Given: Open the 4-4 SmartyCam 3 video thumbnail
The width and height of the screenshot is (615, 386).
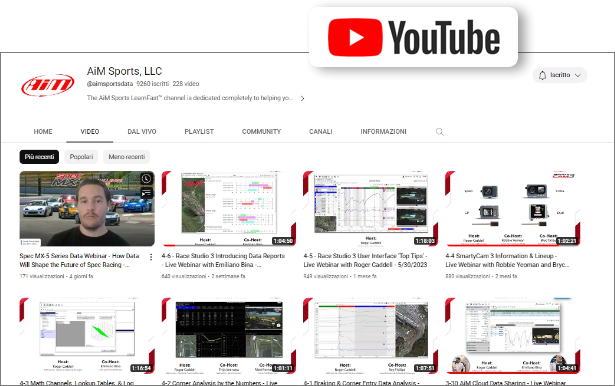Looking at the screenshot, I should tap(513, 209).
